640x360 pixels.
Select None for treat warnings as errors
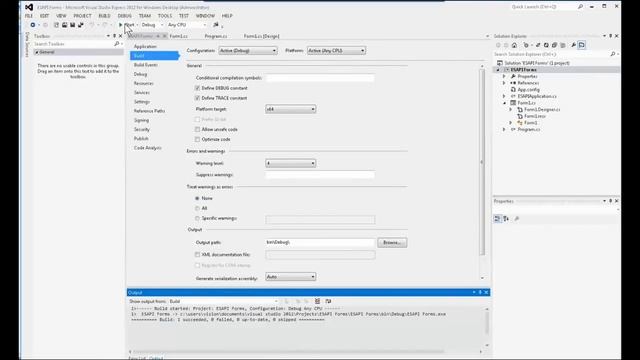197,198
